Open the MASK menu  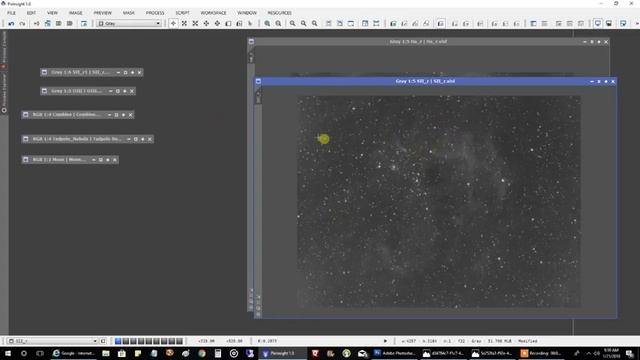(x=129, y=13)
